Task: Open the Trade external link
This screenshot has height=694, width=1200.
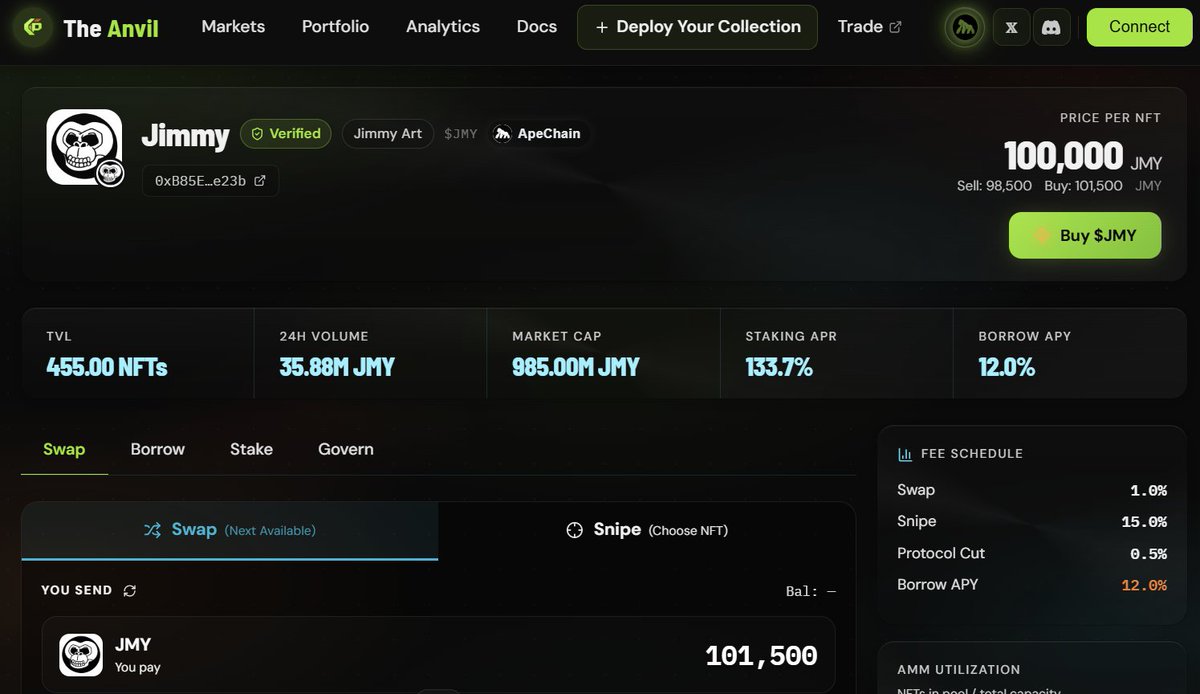Action: click(869, 27)
